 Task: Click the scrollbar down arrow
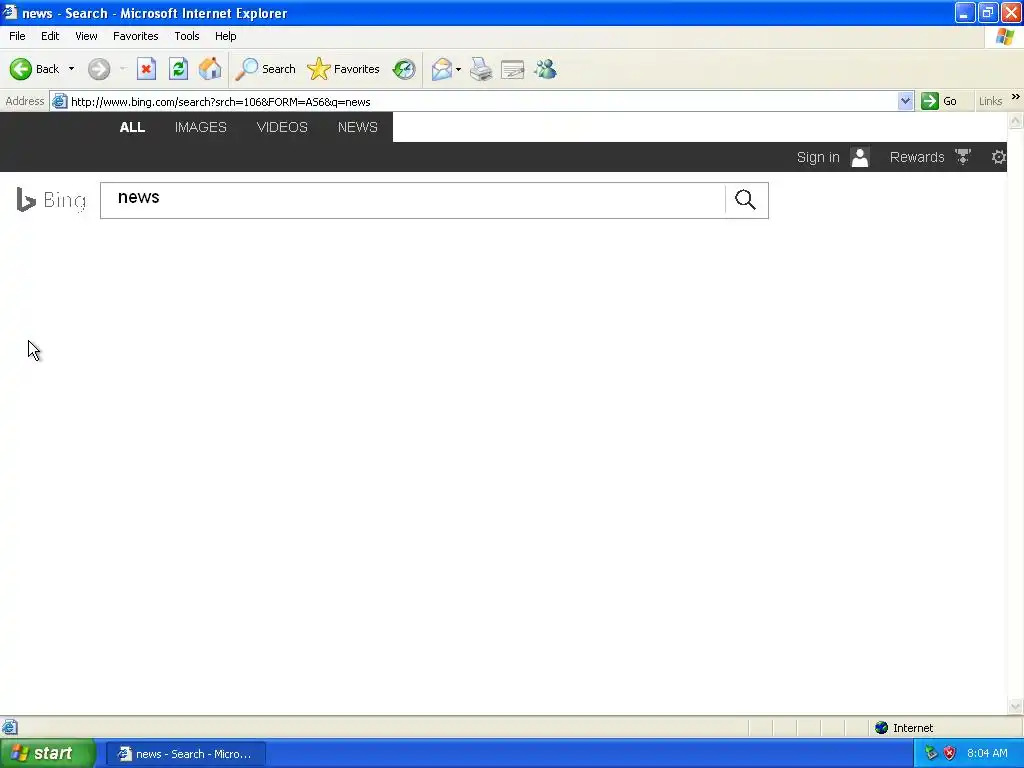(x=1016, y=706)
